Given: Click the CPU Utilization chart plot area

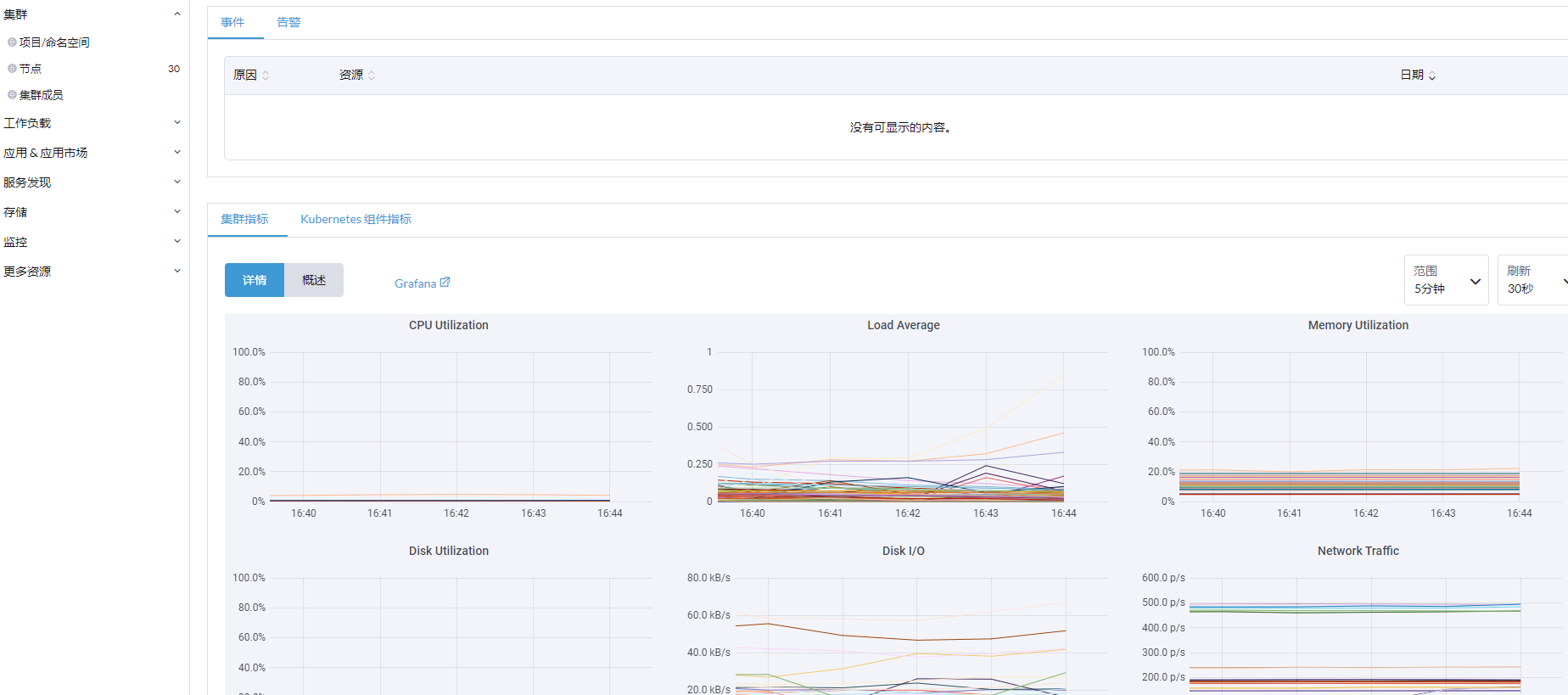Looking at the screenshot, I should coord(462,427).
